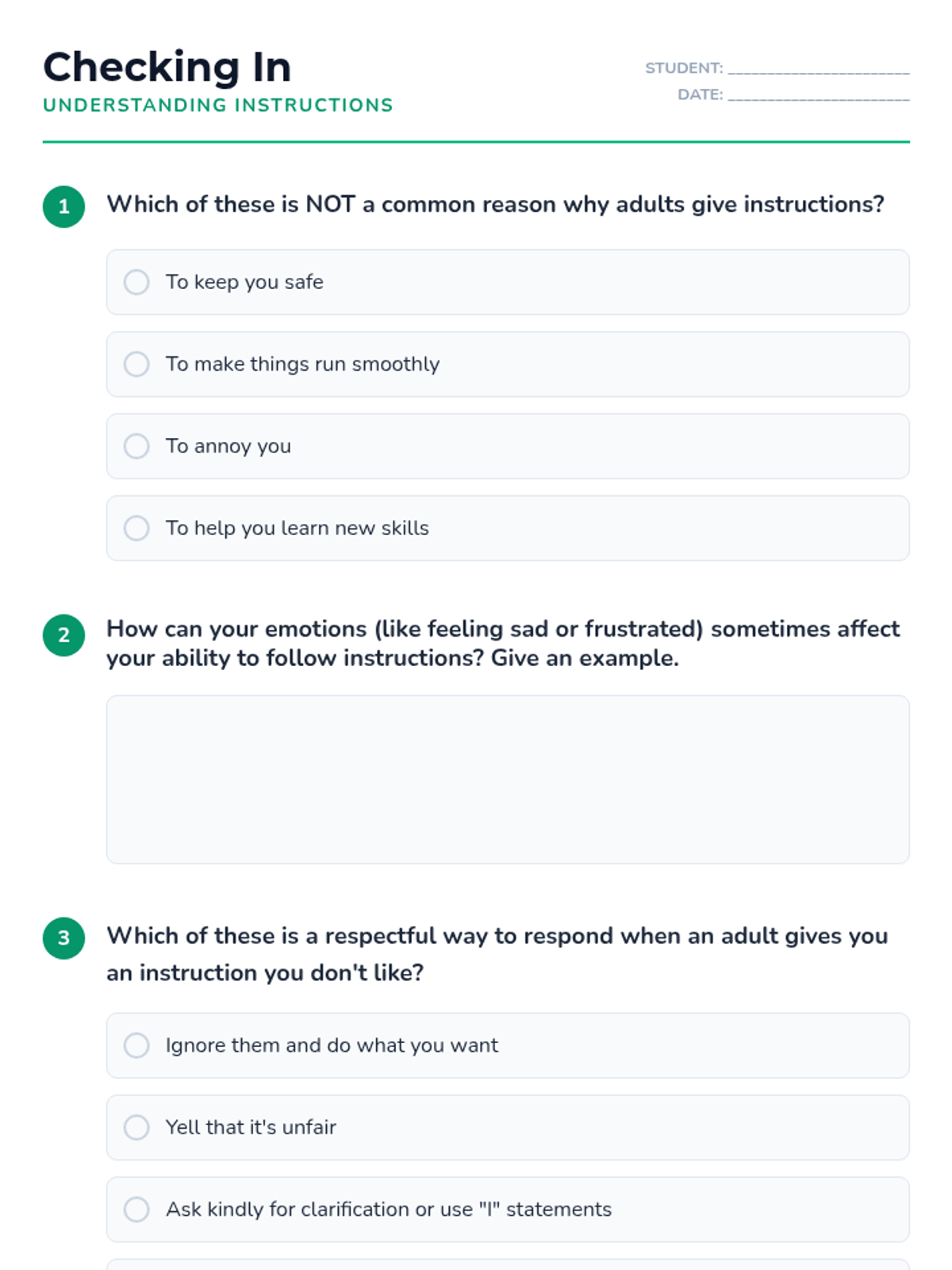
Task: Pick "Ask kindly for clarification" answer
Action: coord(508,1210)
